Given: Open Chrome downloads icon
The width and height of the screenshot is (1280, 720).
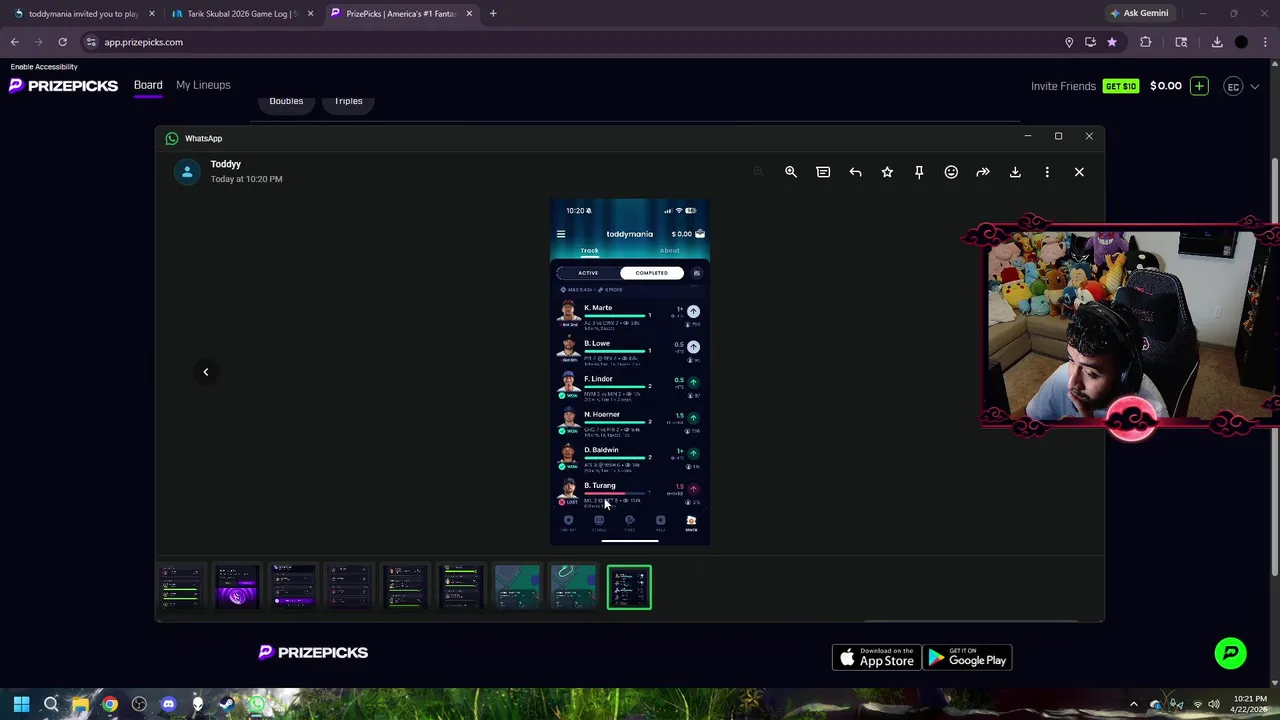Looking at the screenshot, I should [x=1217, y=42].
